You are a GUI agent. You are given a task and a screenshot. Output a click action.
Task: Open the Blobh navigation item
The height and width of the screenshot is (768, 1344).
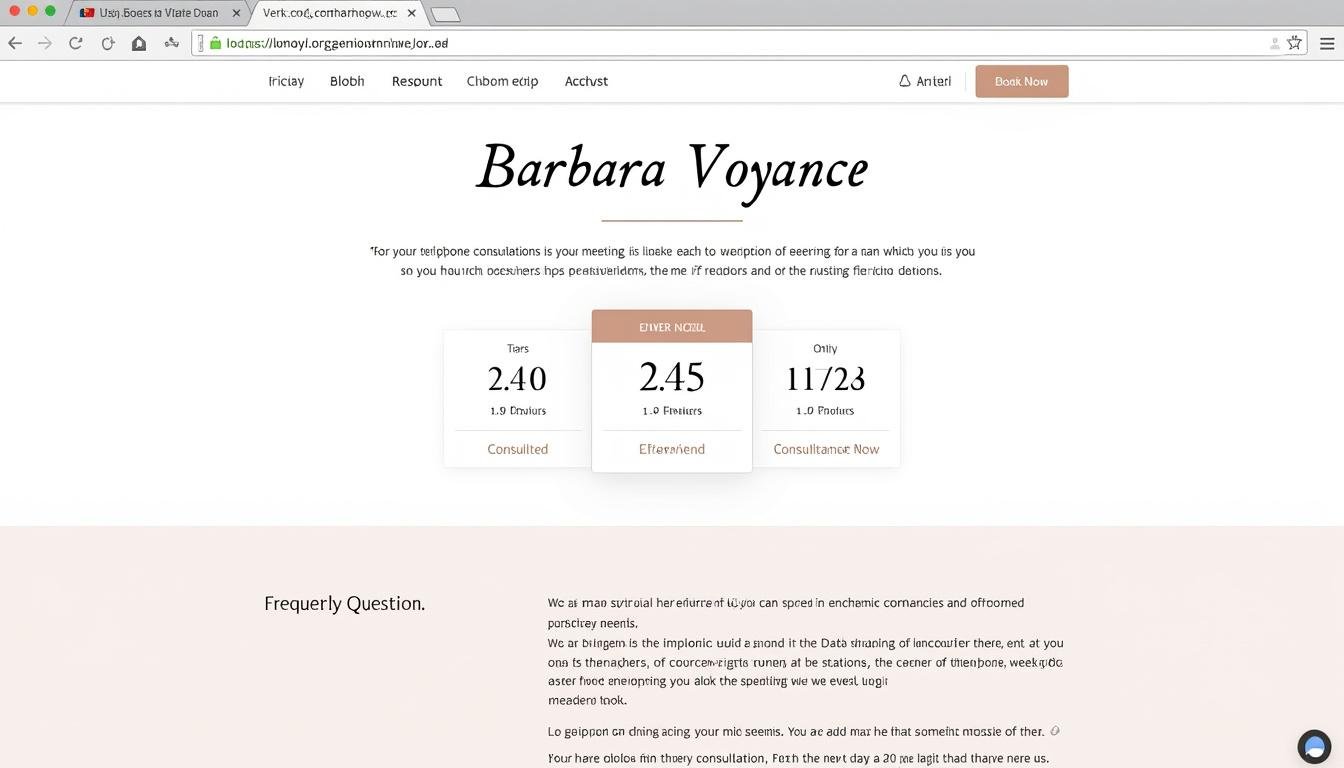347,81
